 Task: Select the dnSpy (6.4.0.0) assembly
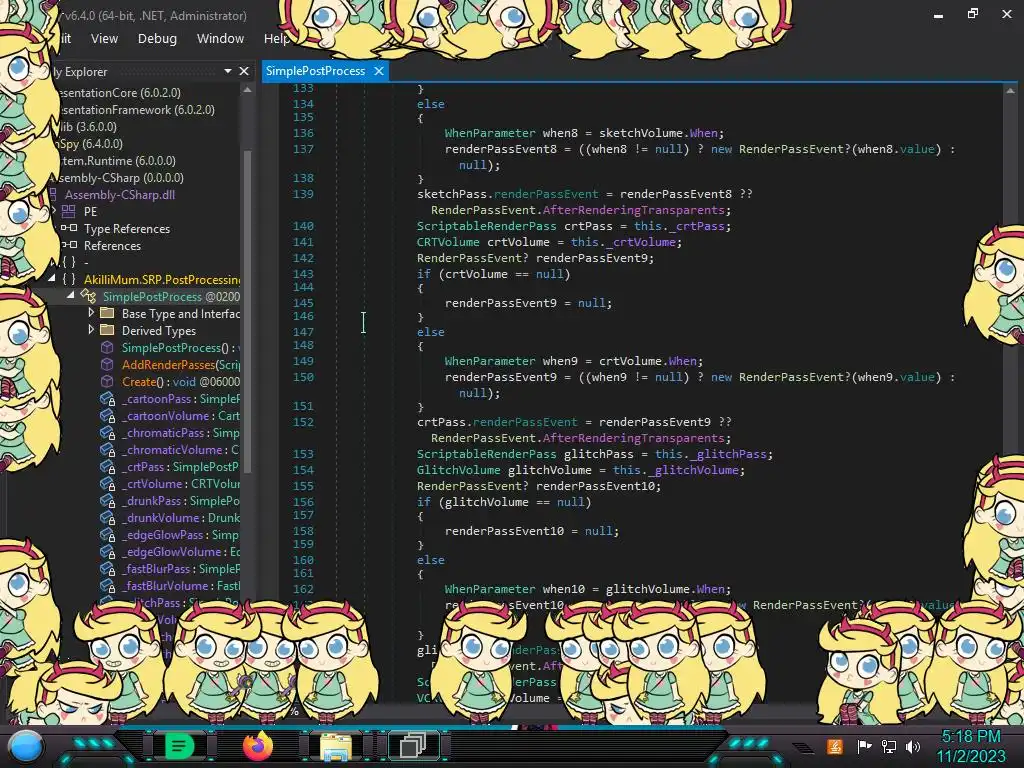click(x=91, y=143)
